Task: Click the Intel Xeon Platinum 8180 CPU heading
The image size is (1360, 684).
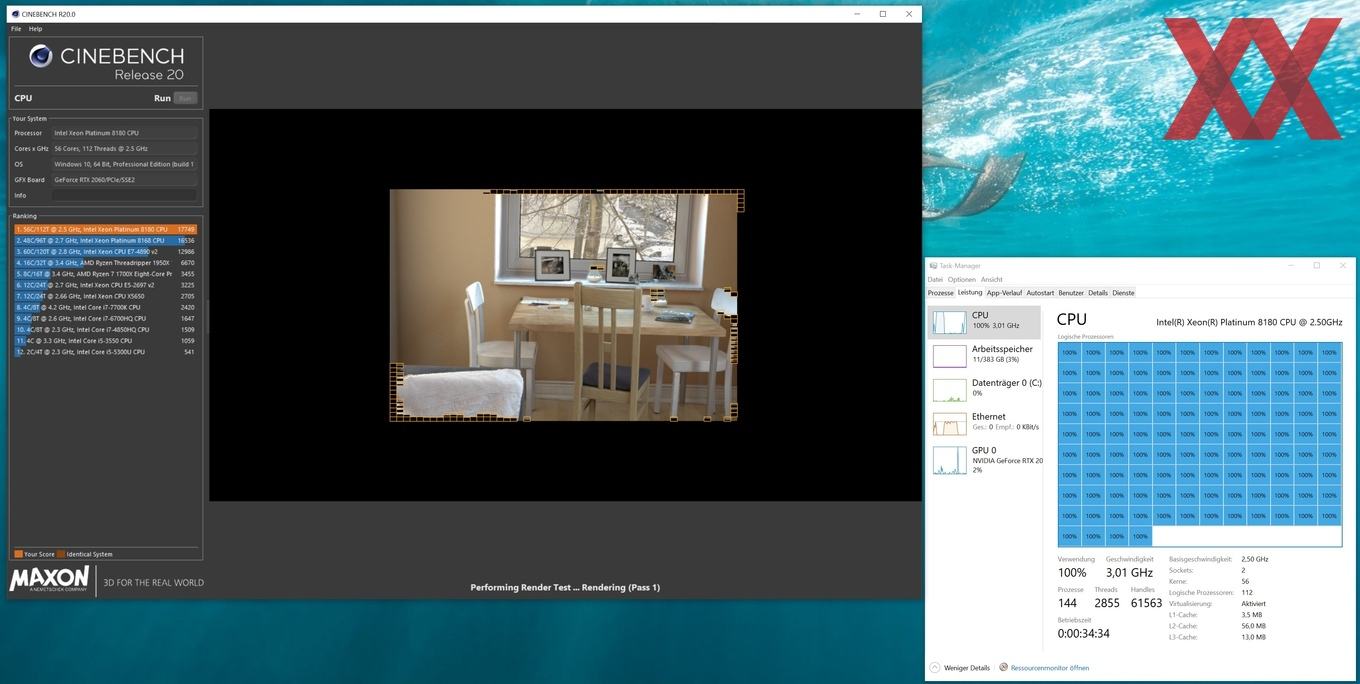Action: (1249, 322)
